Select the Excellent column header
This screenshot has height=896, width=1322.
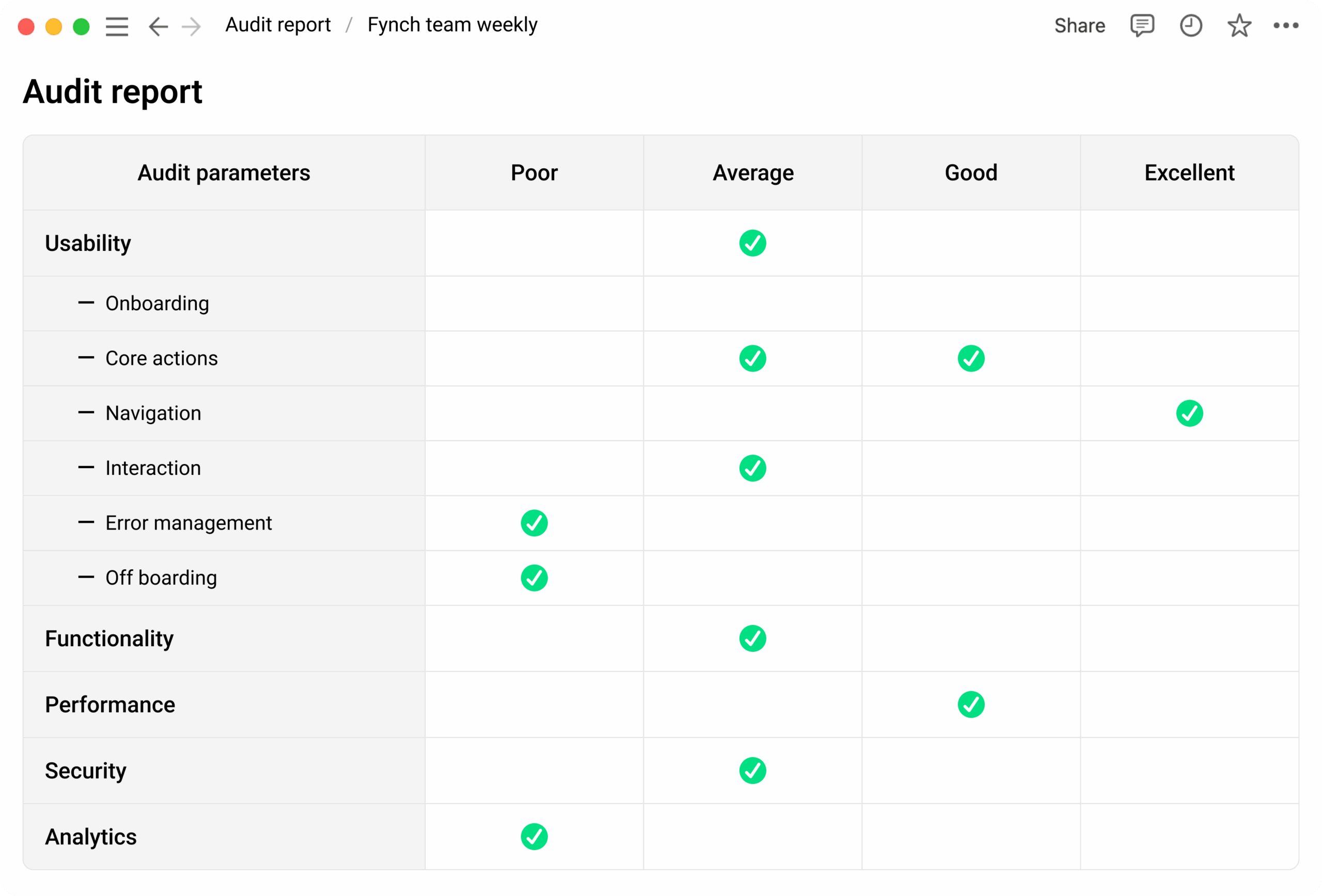[x=1189, y=173]
